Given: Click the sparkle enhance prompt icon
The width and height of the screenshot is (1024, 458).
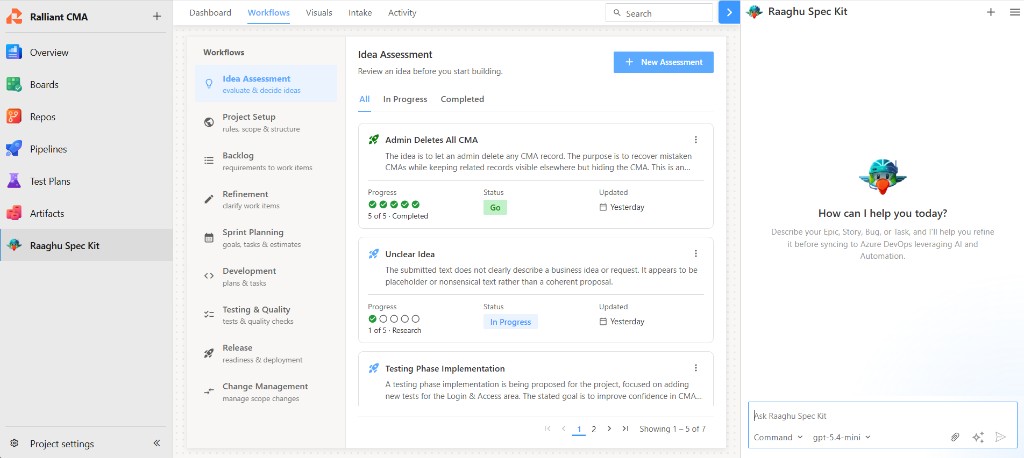Looking at the screenshot, I should pos(978,437).
